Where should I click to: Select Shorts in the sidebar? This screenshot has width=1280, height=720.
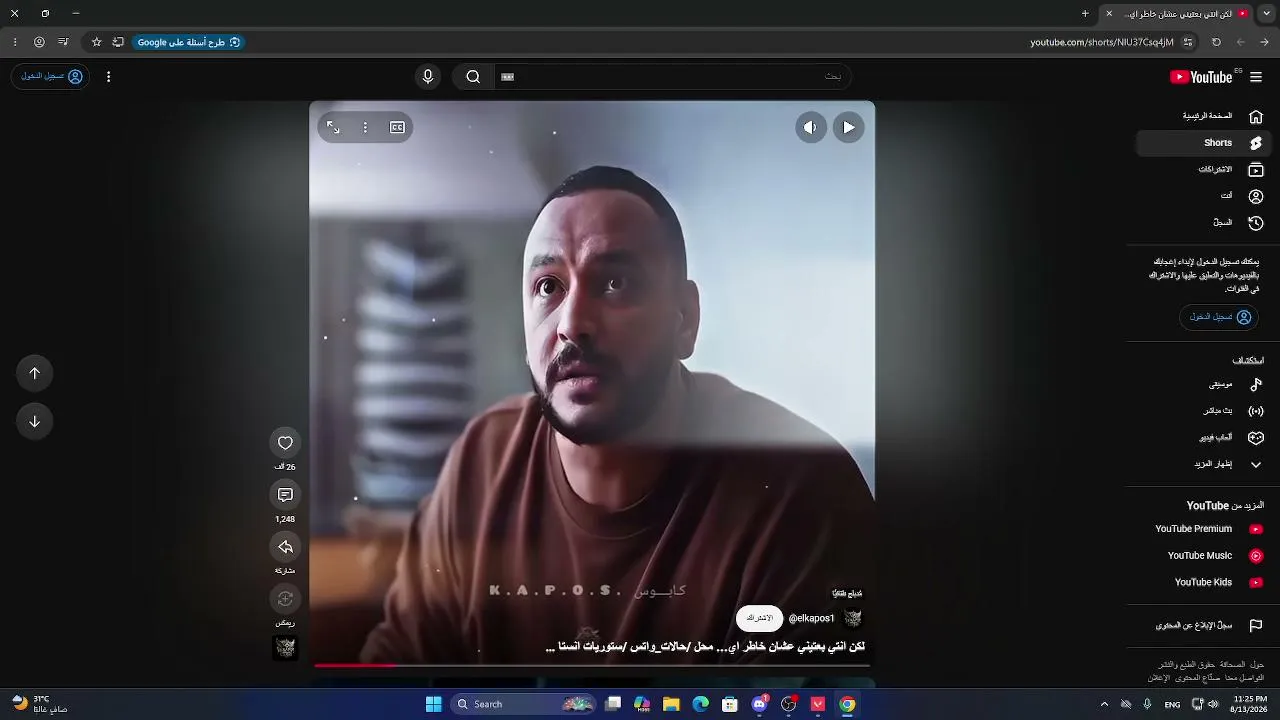pyautogui.click(x=1202, y=143)
